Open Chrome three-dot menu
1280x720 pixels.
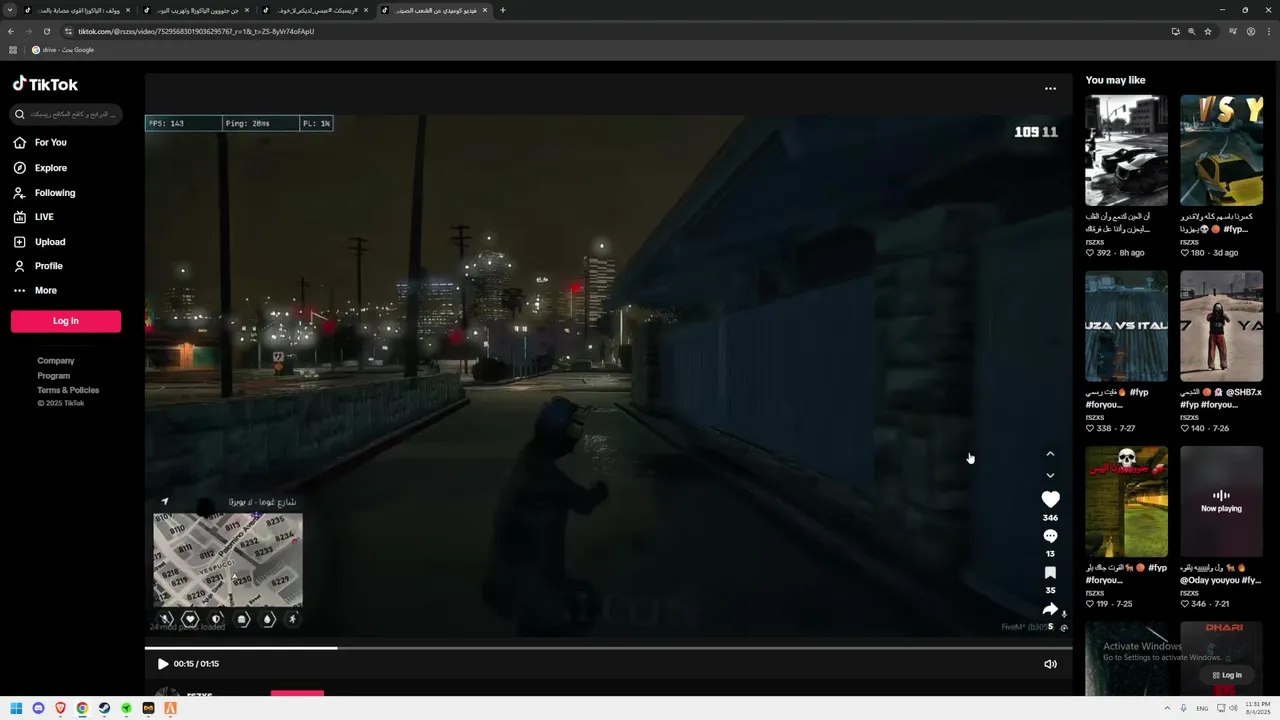point(1269,31)
